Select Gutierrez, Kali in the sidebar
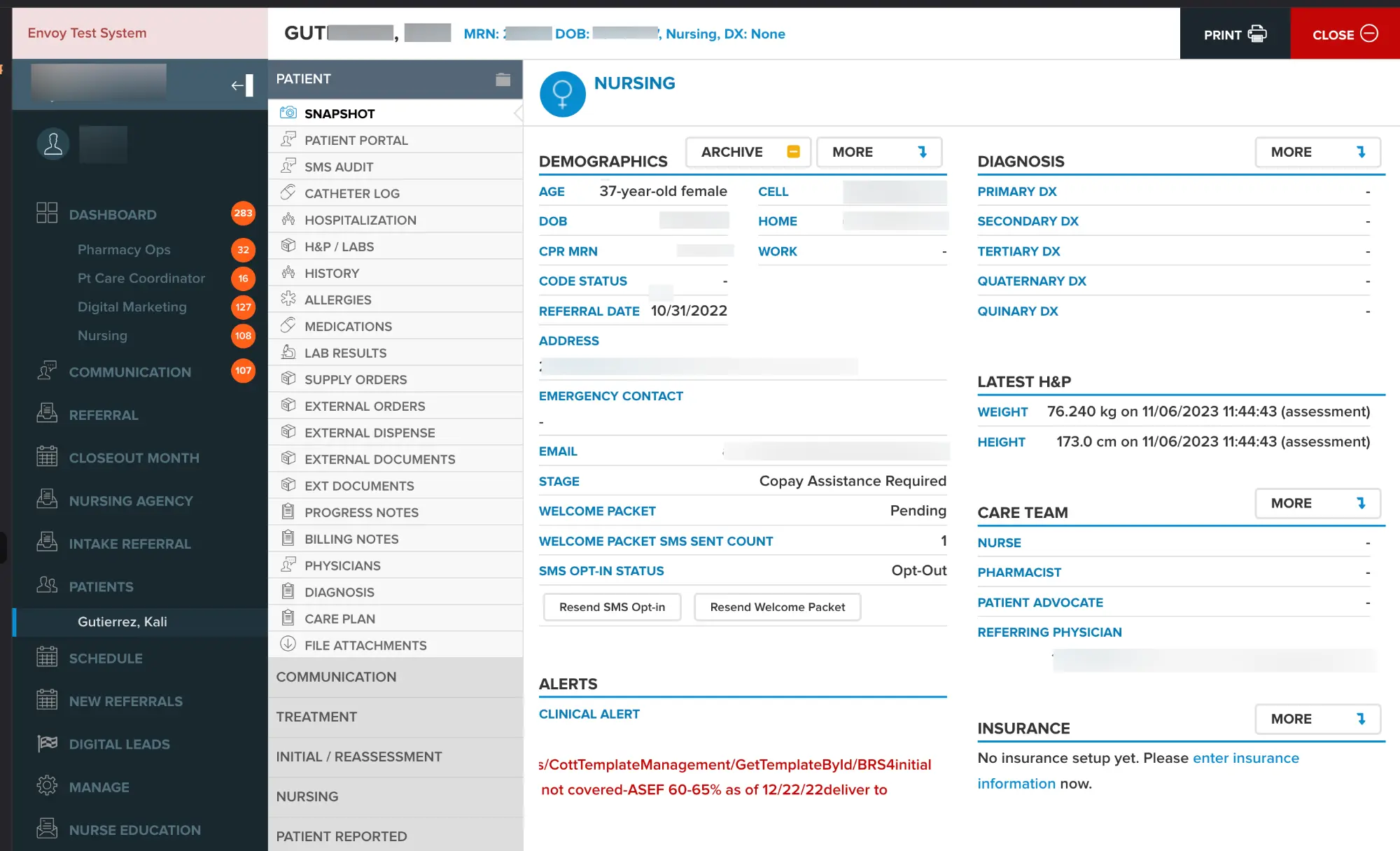 point(122,621)
